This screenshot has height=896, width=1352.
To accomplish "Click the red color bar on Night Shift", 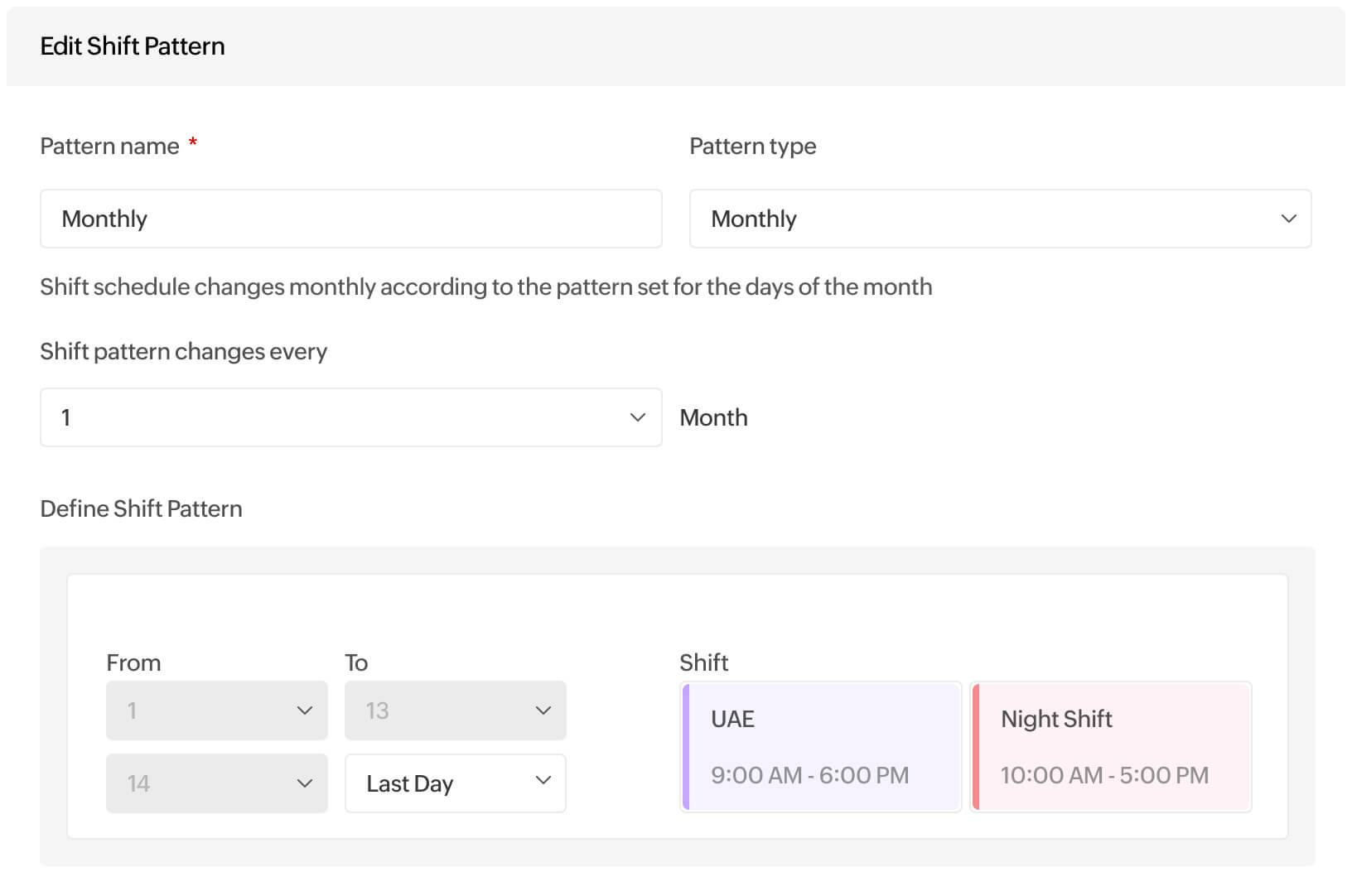I will pyautogui.click(x=976, y=747).
